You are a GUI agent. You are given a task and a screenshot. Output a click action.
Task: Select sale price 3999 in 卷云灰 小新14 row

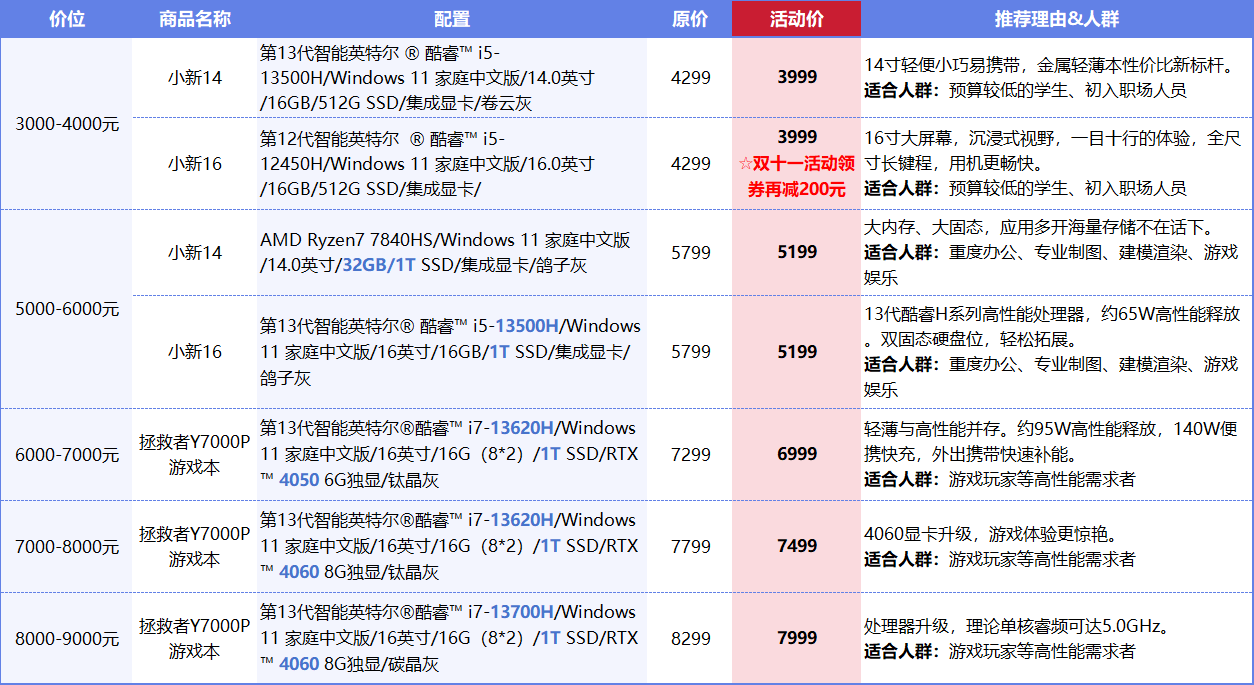click(x=797, y=77)
